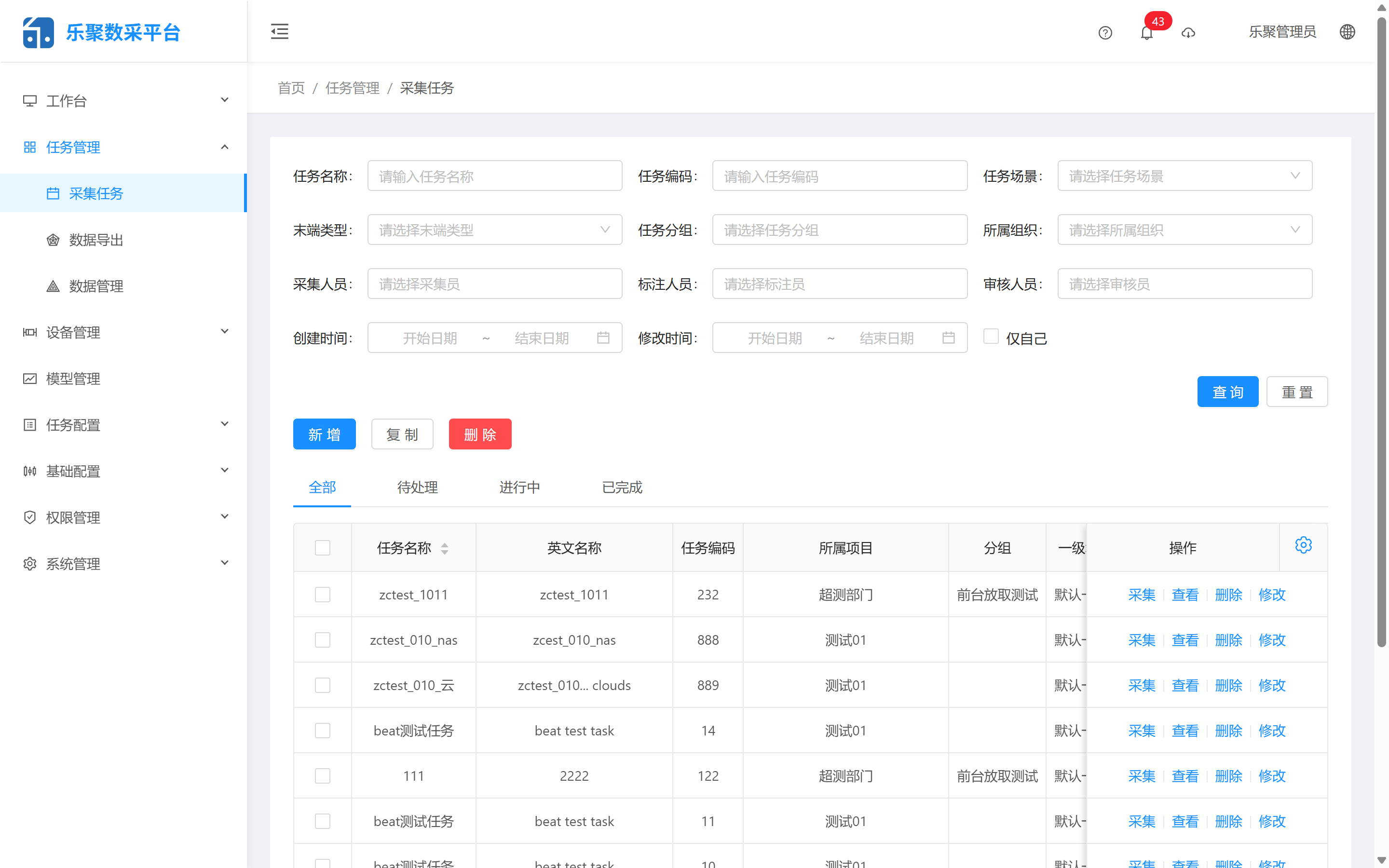Open 系统管理 via its gear icon
Viewport: 1389px width, 868px height.
(x=30, y=563)
